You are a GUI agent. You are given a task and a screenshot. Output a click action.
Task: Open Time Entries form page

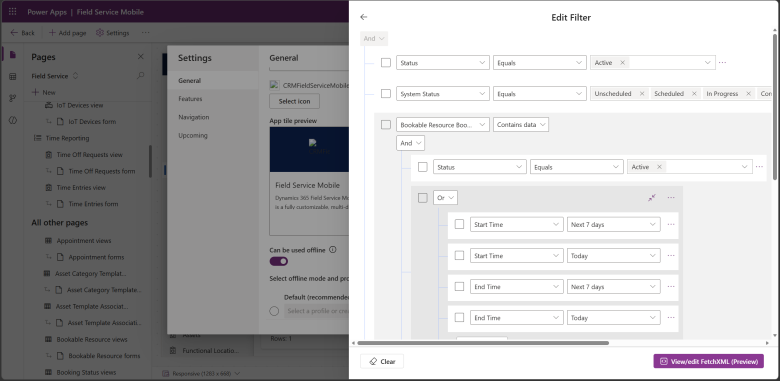[93, 204]
